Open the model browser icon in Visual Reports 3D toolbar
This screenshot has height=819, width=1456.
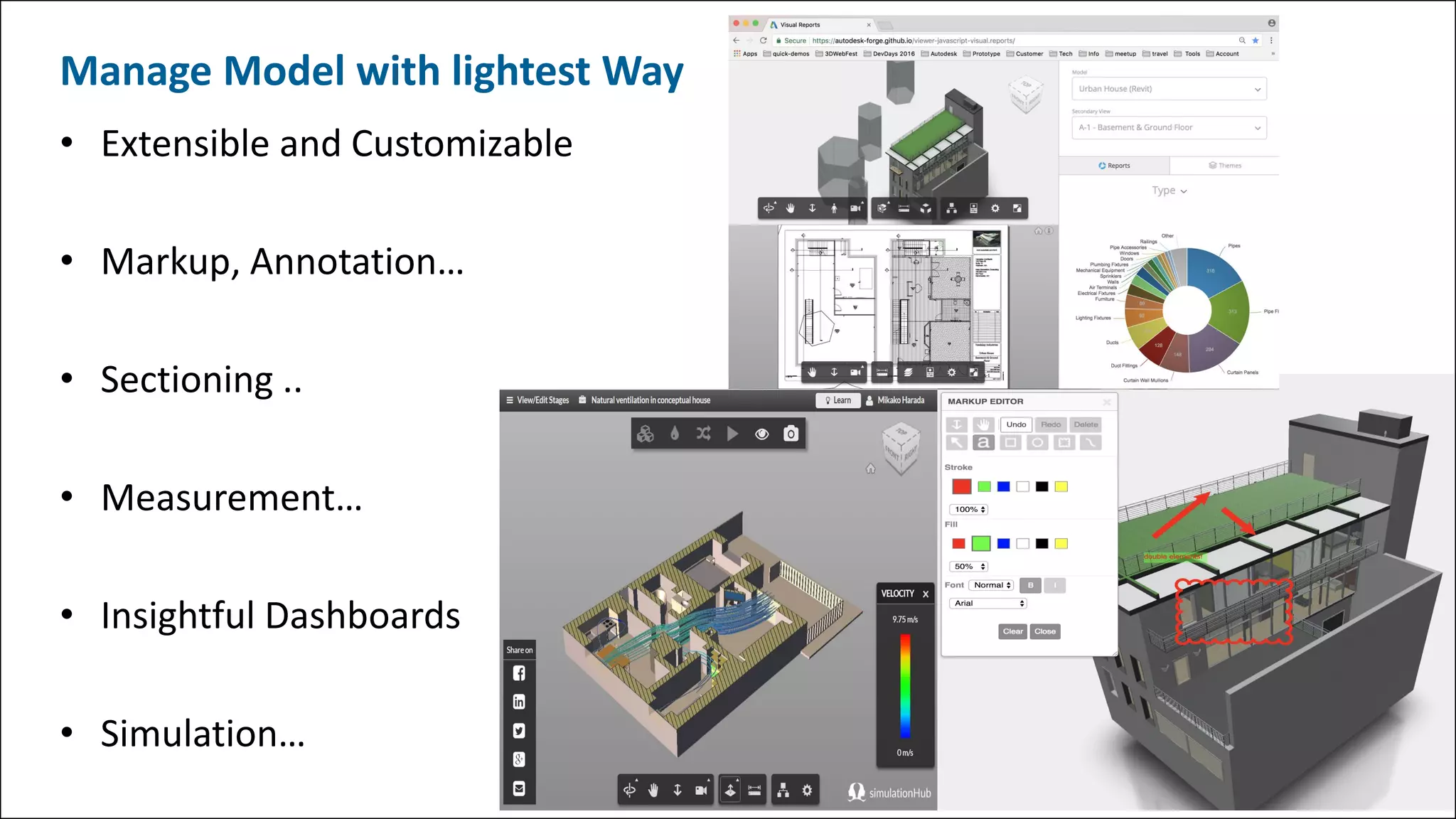[x=951, y=208]
